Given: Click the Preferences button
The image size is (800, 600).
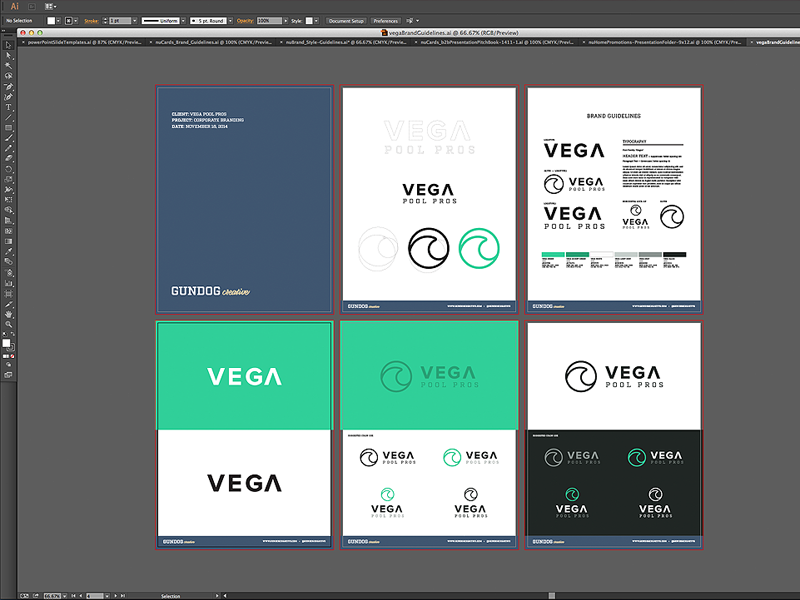Looking at the screenshot, I should click(x=385, y=20).
